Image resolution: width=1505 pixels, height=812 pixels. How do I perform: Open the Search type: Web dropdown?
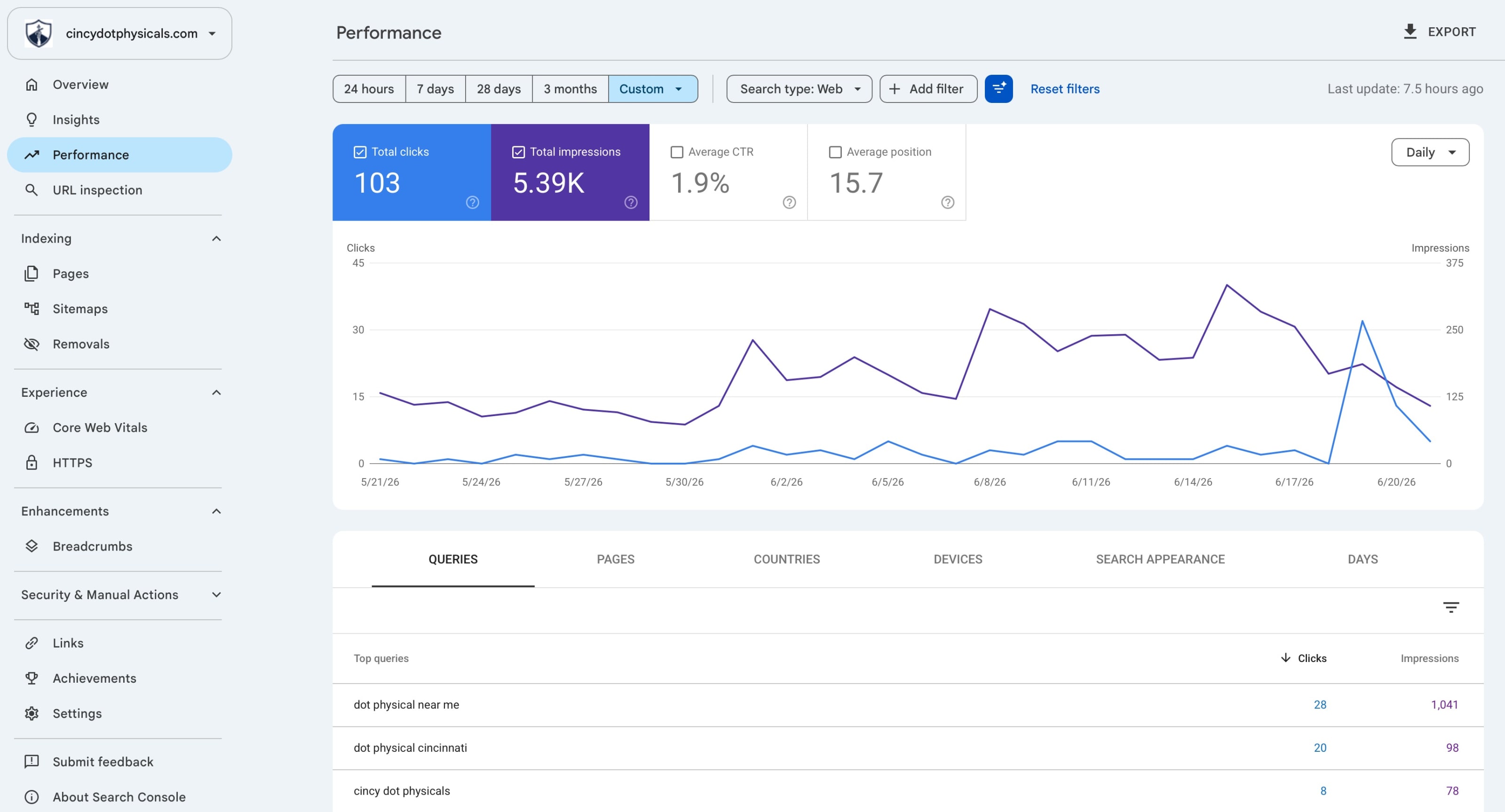[799, 89]
